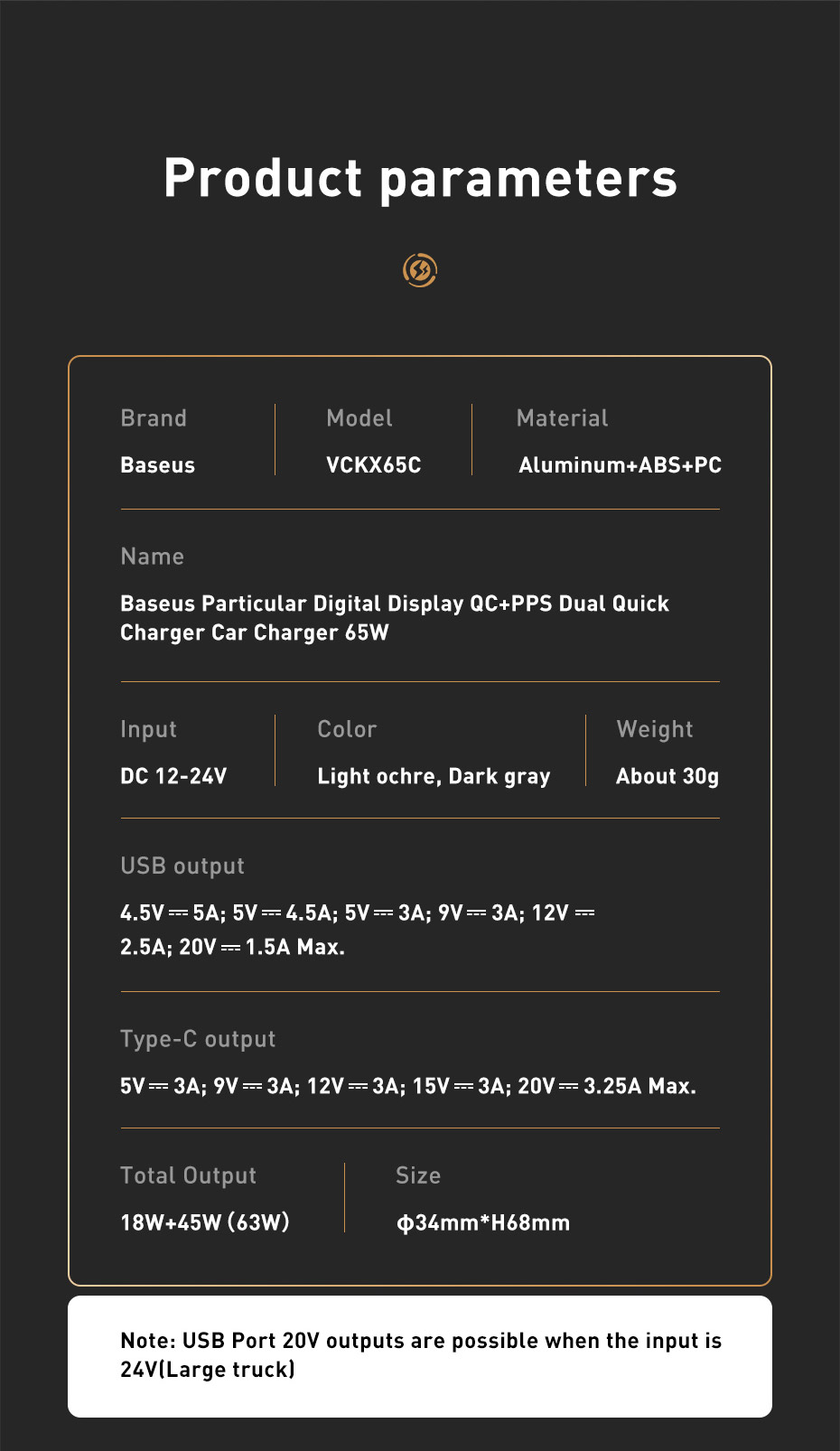
Task: Select the Type-C output label
Action: 198,1039
